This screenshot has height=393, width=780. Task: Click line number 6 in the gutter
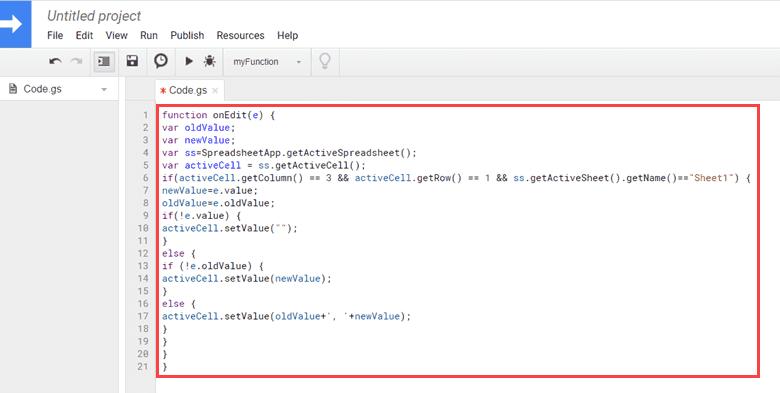(x=145, y=178)
